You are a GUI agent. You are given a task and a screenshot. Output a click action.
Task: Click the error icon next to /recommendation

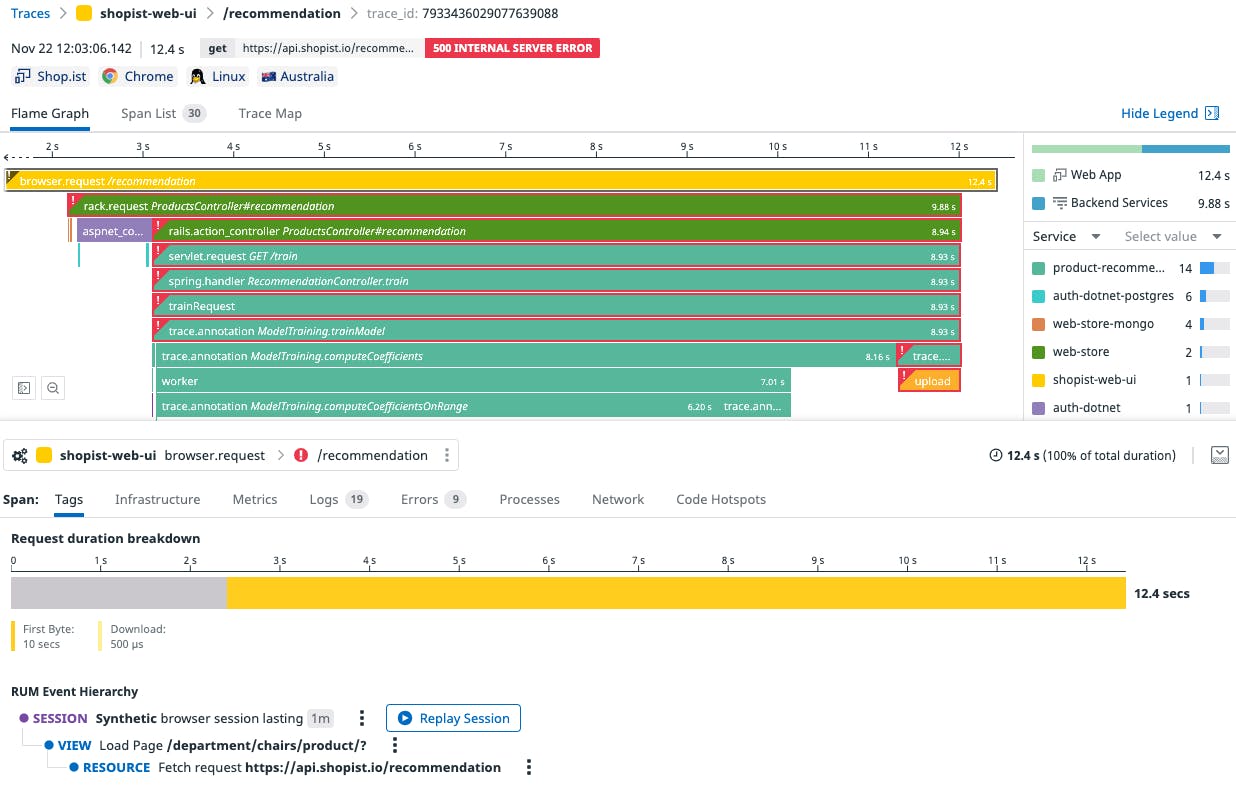[x=301, y=455]
